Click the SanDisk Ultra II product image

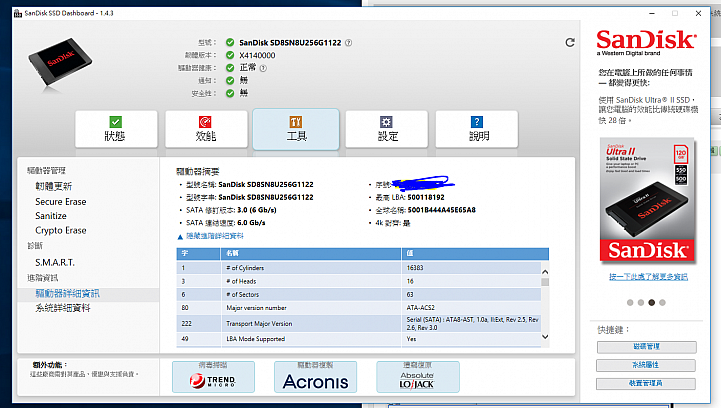[647, 200]
